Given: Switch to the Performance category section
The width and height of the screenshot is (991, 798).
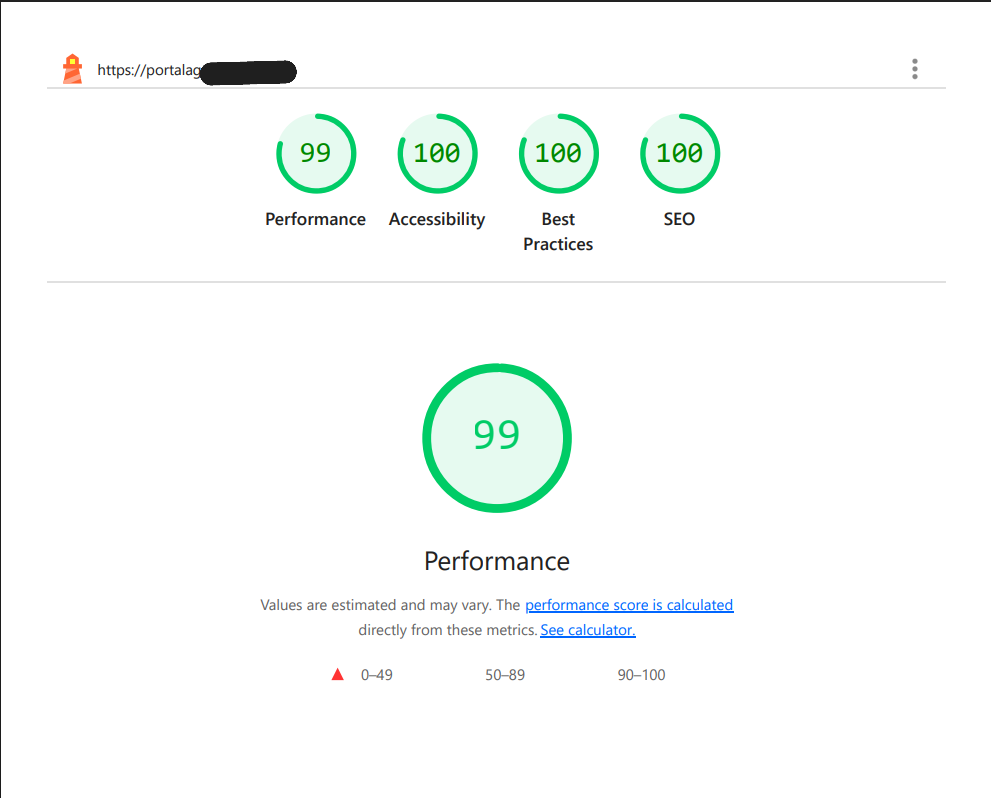Looking at the screenshot, I should [x=315, y=219].
